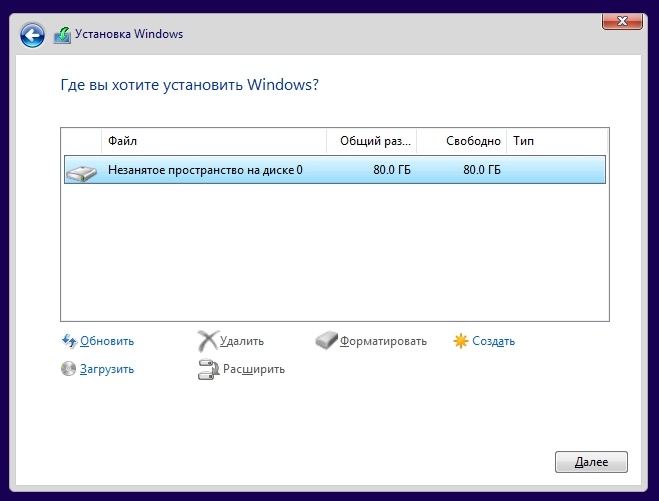Click the 80.0 ГБ free space value
The width and height of the screenshot is (659, 501).
tap(482, 170)
